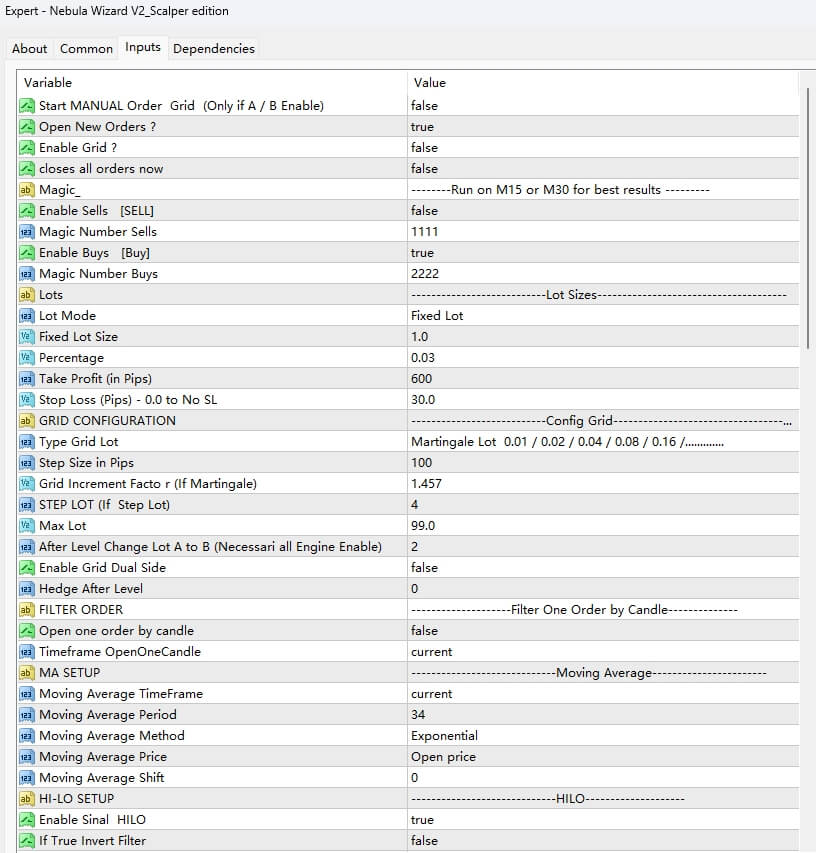Click the boolean icon beside Enable Sinal HILO

[27, 820]
